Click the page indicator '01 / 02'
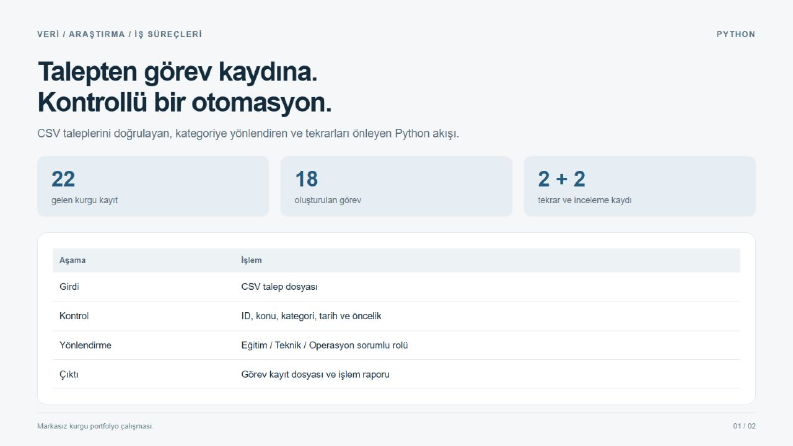The width and height of the screenshot is (793, 446). (x=744, y=426)
